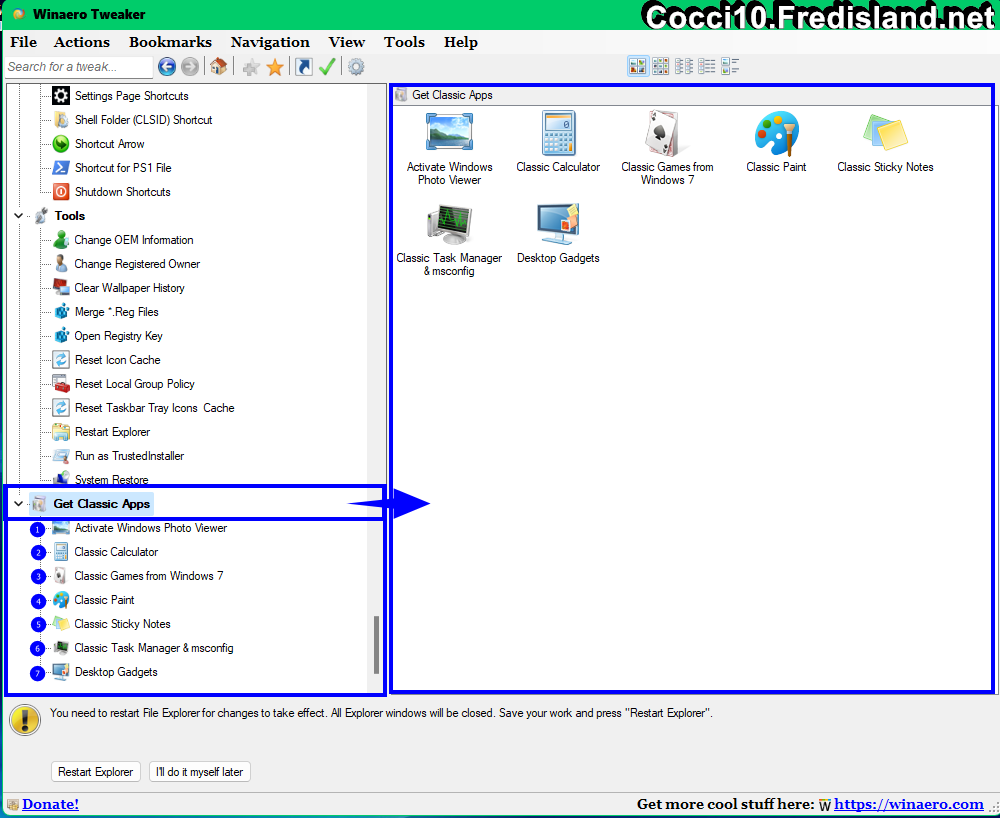Open Classic Paint large palette icon

[x=777, y=133]
